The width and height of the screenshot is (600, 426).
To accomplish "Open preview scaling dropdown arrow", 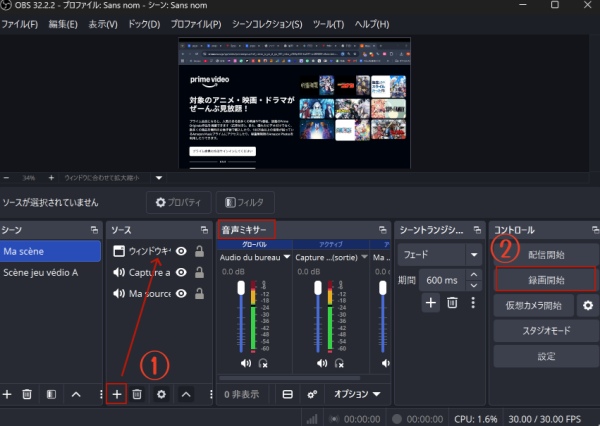I will (159, 178).
